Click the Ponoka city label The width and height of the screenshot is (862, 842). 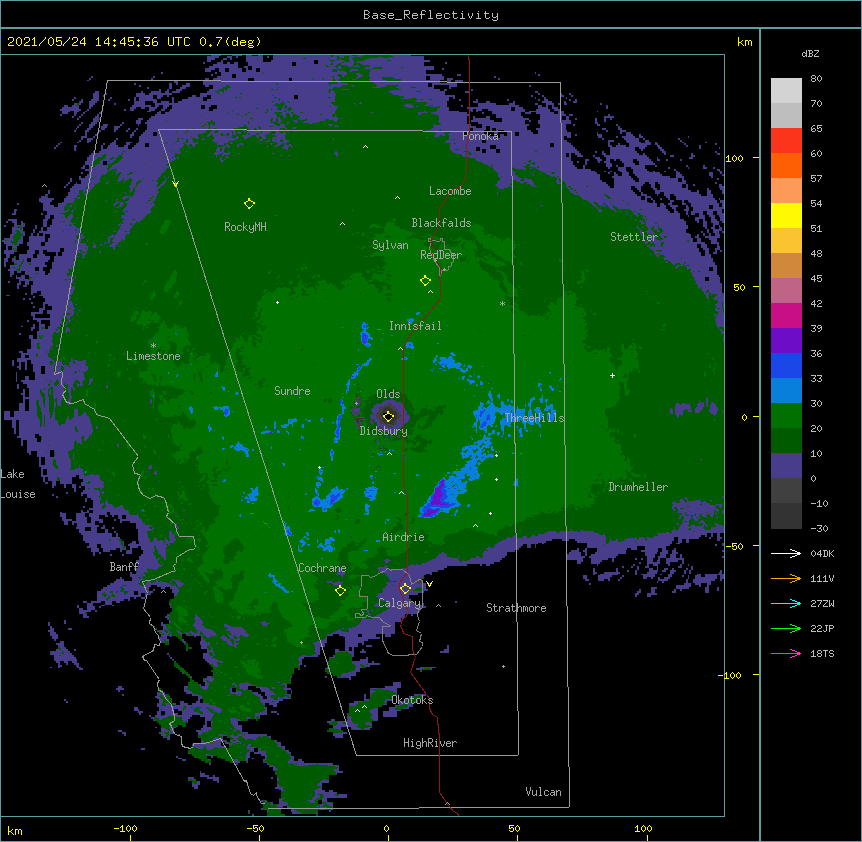tap(480, 136)
